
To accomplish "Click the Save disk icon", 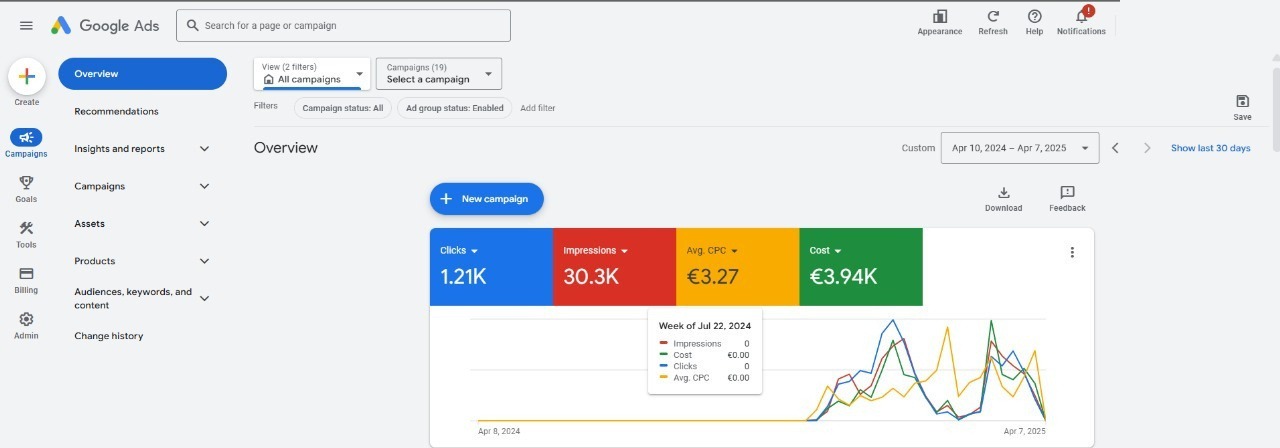I will (1242, 101).
